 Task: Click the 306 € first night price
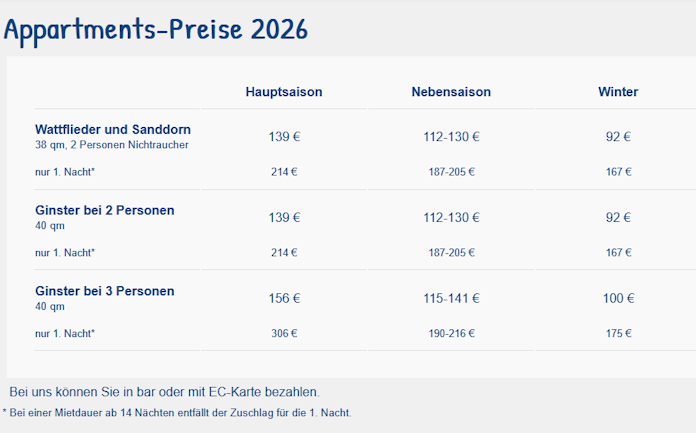point(284,333)
